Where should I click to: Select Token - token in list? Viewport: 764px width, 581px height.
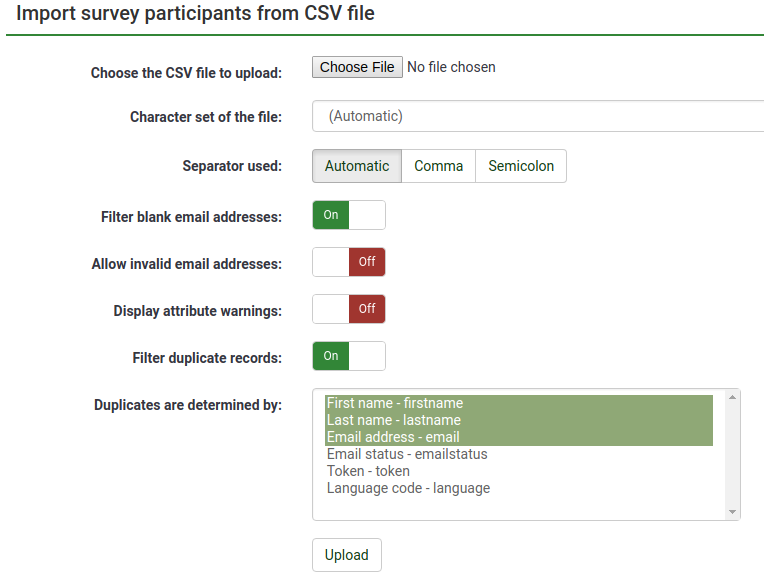click(x=368, y=471)
